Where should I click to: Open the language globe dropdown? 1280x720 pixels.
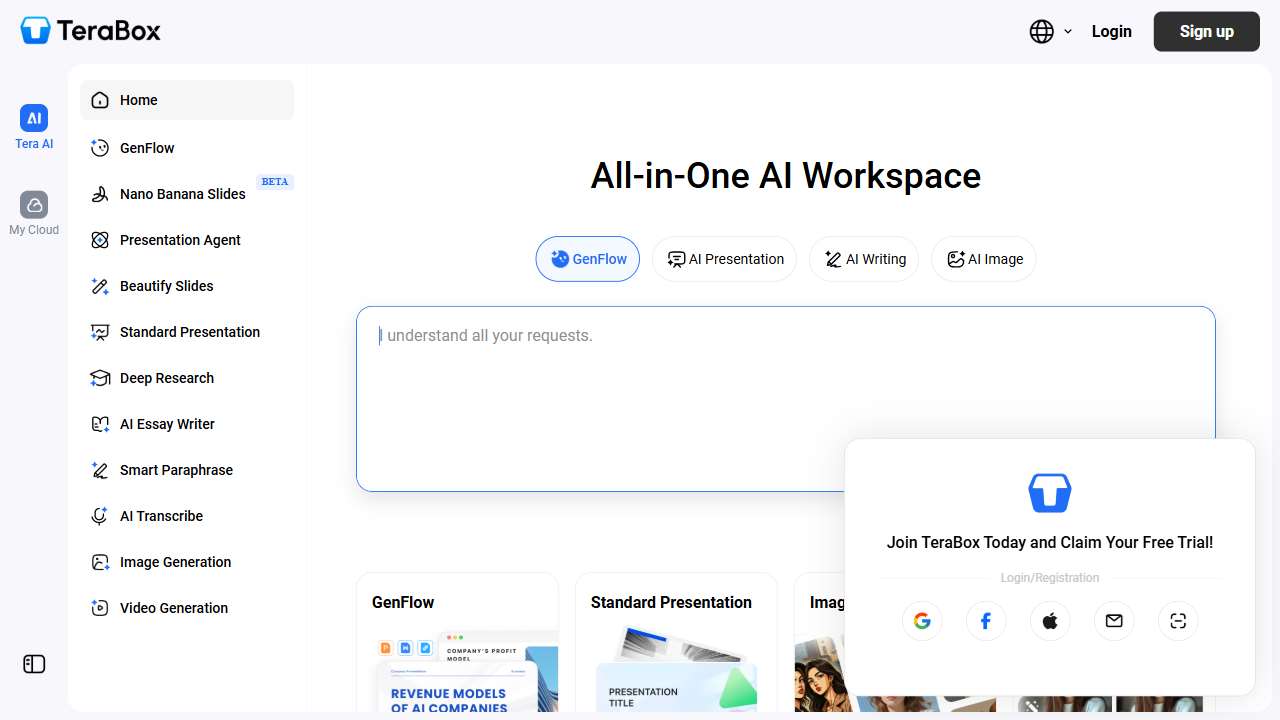tap(1050, 32)
